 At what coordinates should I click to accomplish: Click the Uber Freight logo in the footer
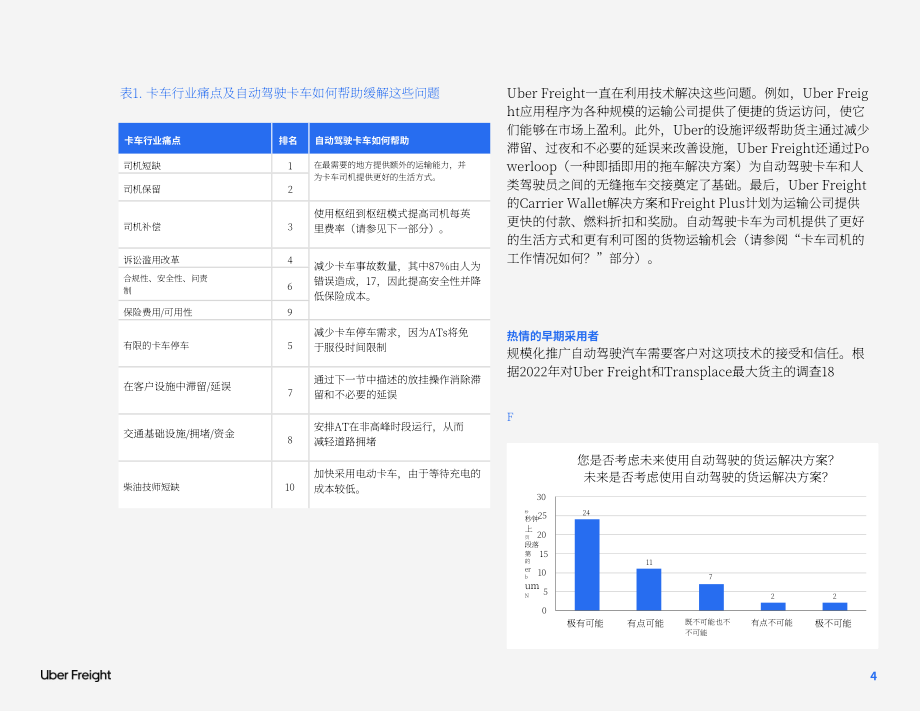(x=76, y=675)
